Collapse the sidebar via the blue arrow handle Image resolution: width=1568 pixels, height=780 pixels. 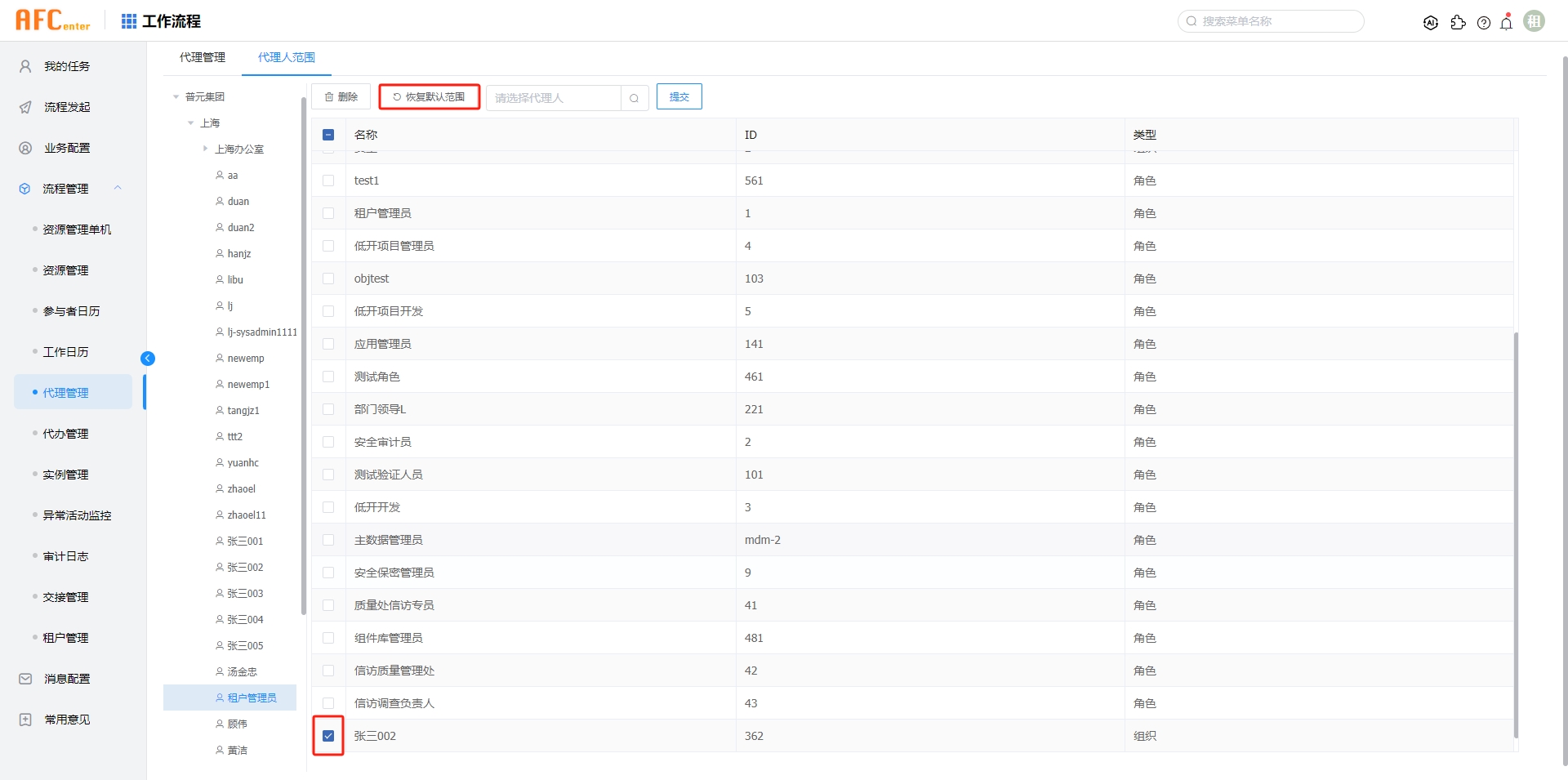(x=148, y=358)
